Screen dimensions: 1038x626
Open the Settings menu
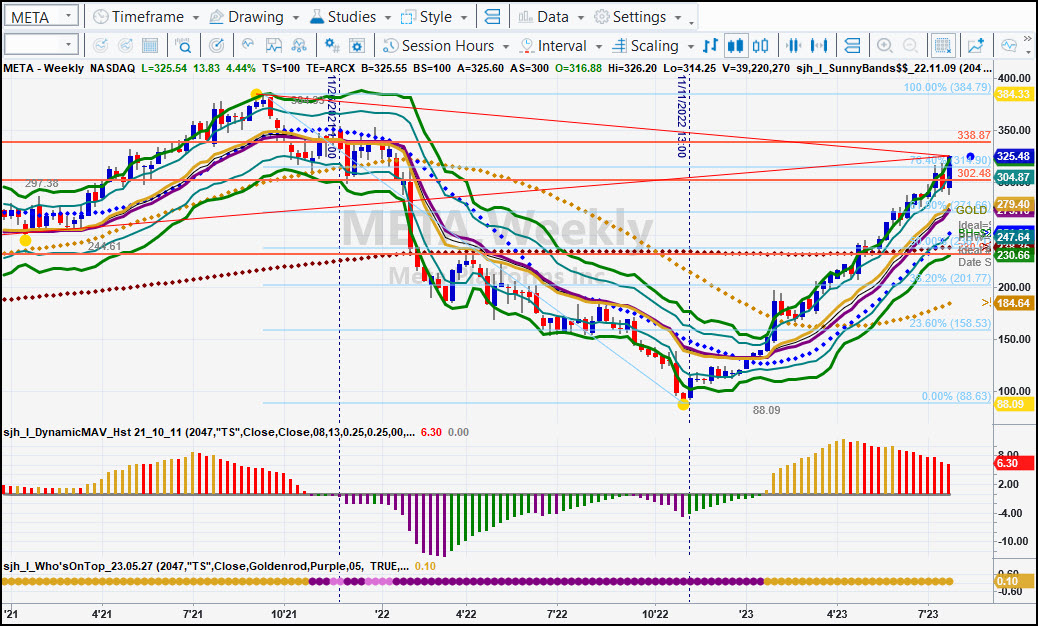(x=637, y=17)
